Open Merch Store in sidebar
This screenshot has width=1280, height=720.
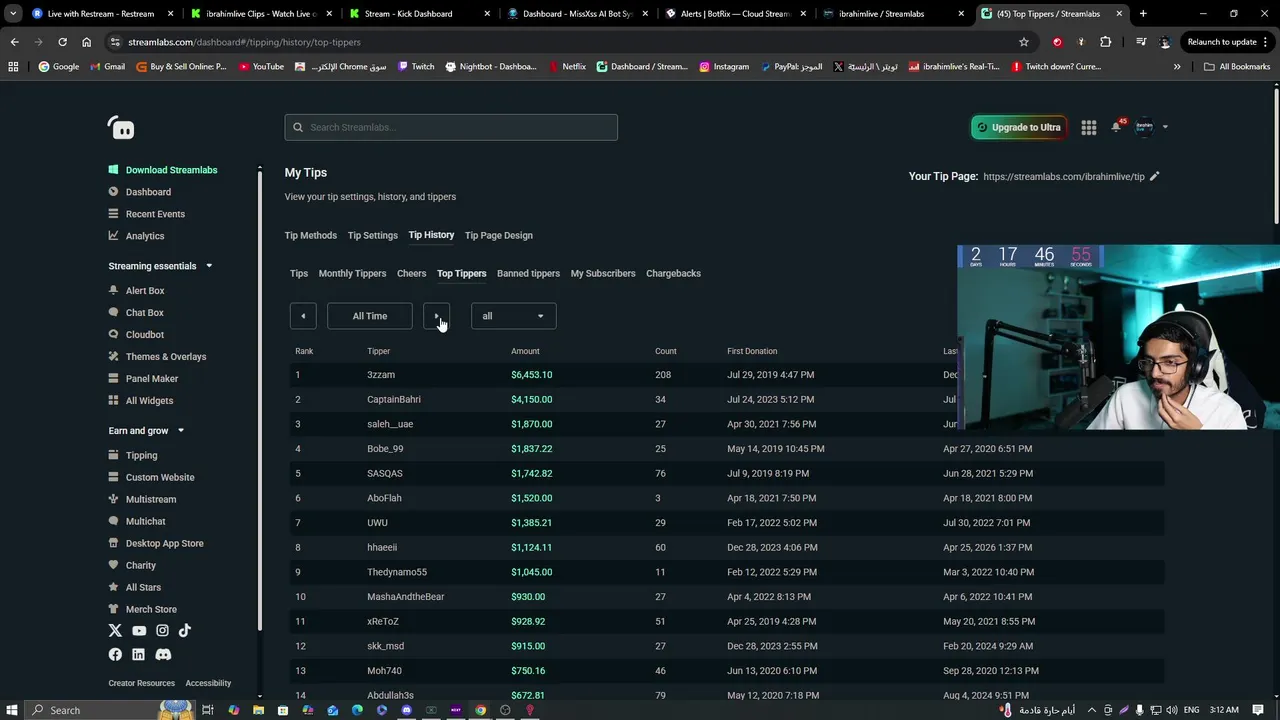click(151, 610)
